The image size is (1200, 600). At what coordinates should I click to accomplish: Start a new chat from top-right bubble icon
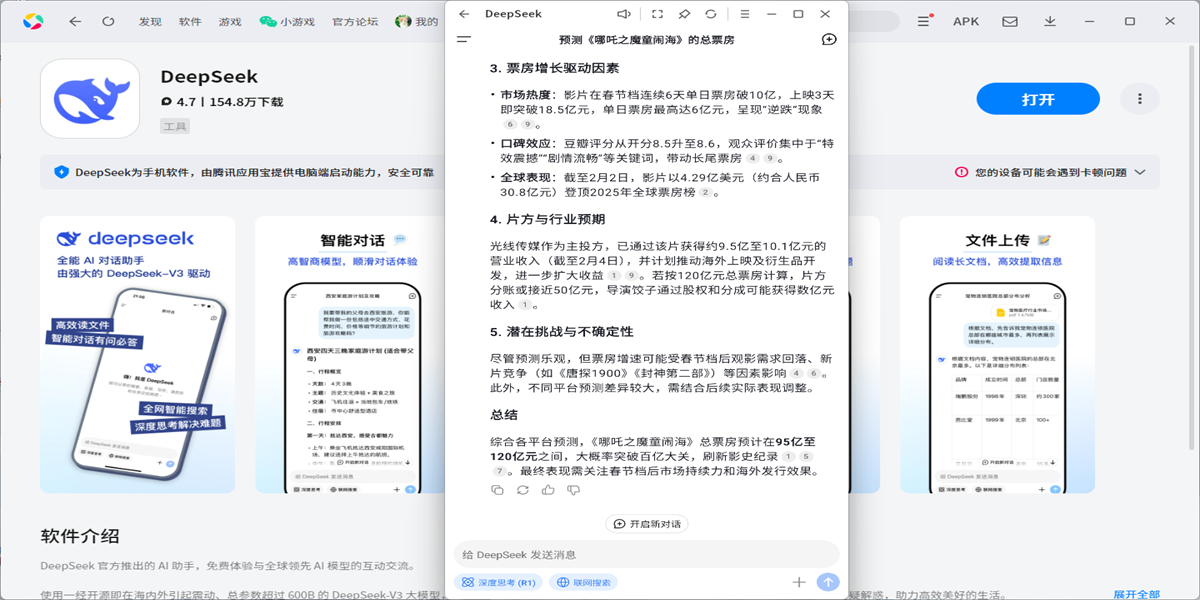pos(828,40)
